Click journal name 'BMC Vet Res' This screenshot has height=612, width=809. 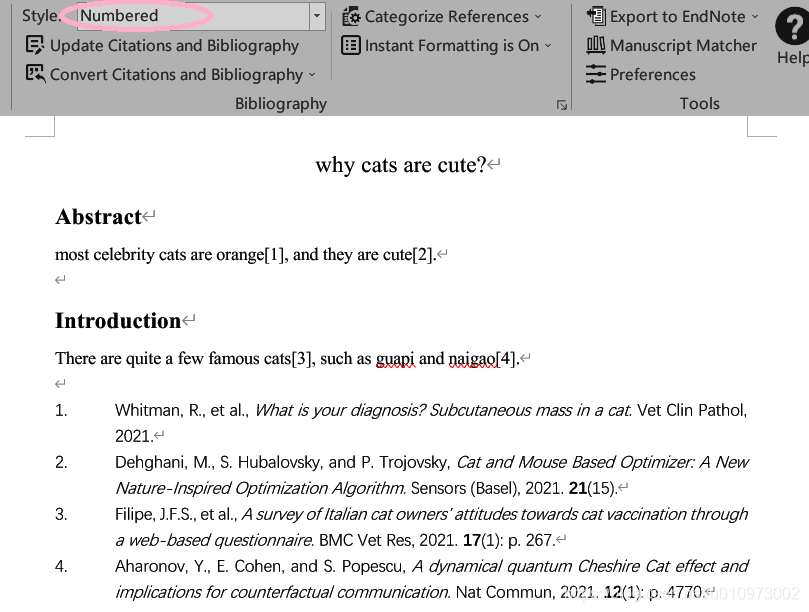click(366, 540)
